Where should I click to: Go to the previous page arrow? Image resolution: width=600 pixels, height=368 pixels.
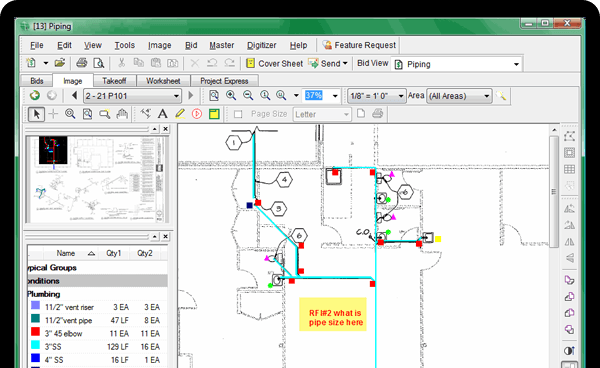tap(75, 95)
